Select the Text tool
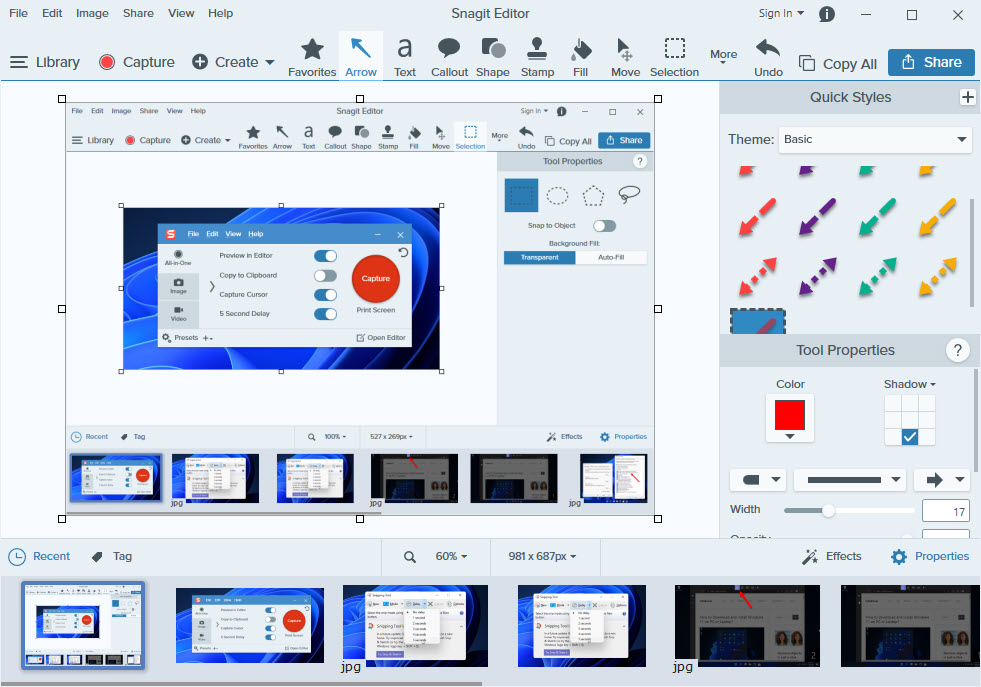 [x=405, y=58]
